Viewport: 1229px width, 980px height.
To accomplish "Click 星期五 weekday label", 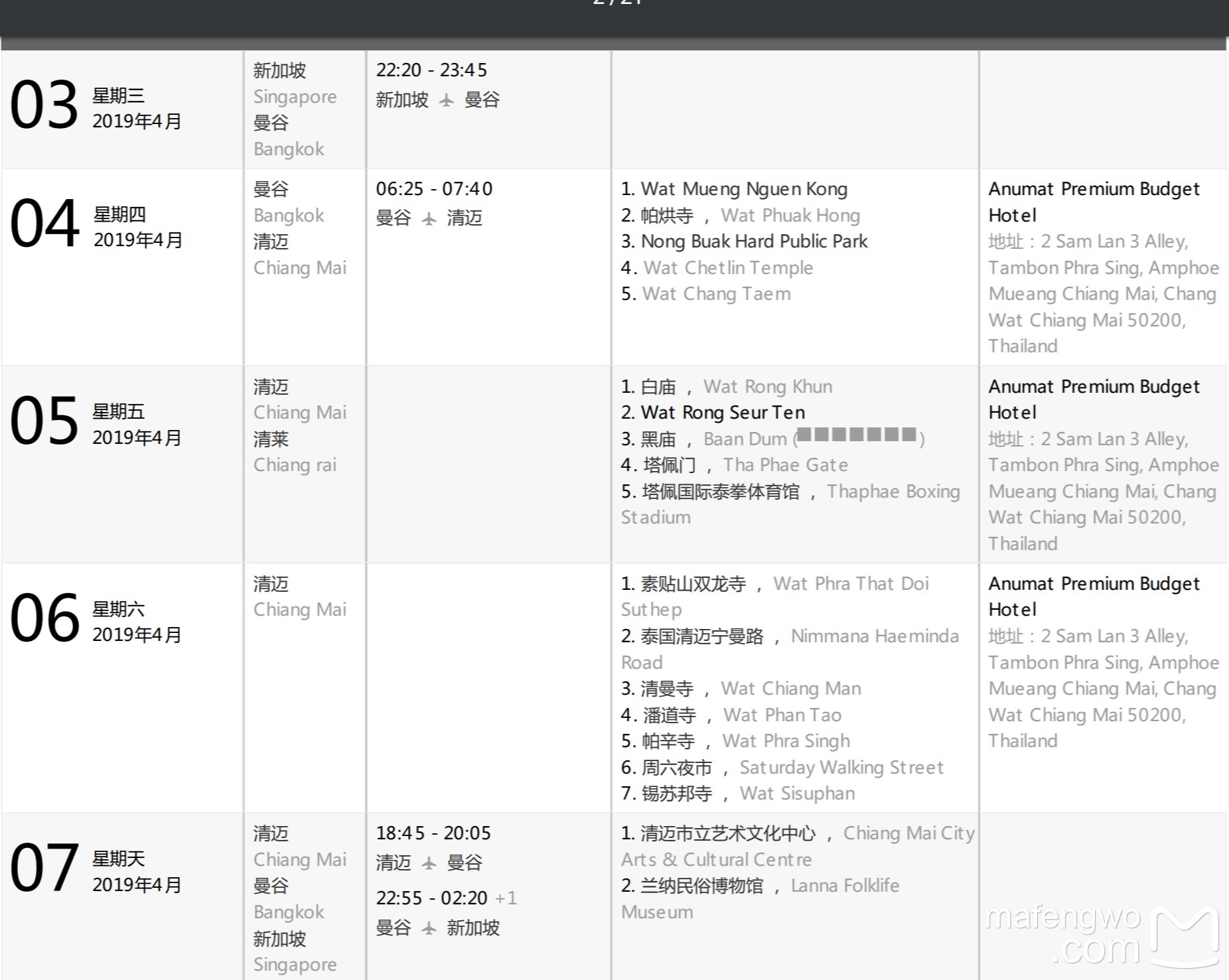I will click(118, 412).
